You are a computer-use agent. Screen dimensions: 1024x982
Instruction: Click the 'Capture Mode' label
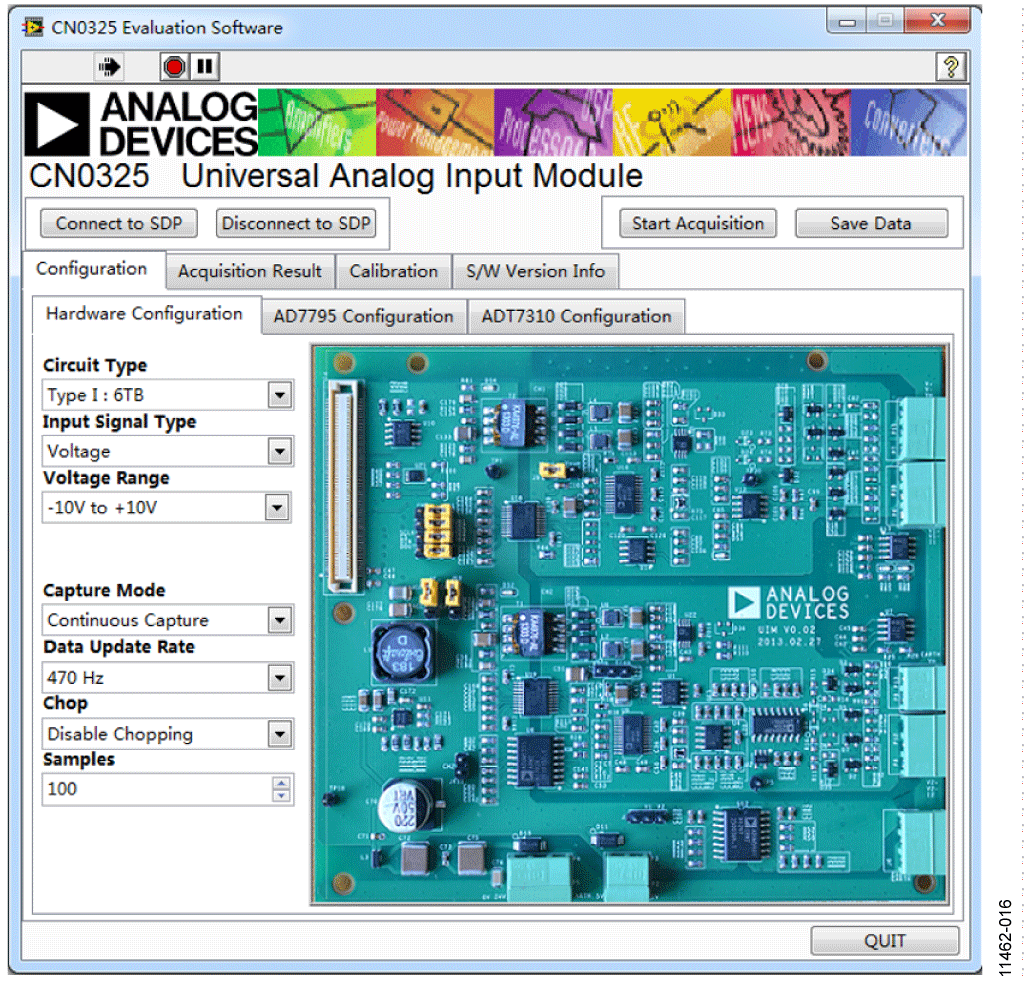pyautogui.click(x=104, y=590)
